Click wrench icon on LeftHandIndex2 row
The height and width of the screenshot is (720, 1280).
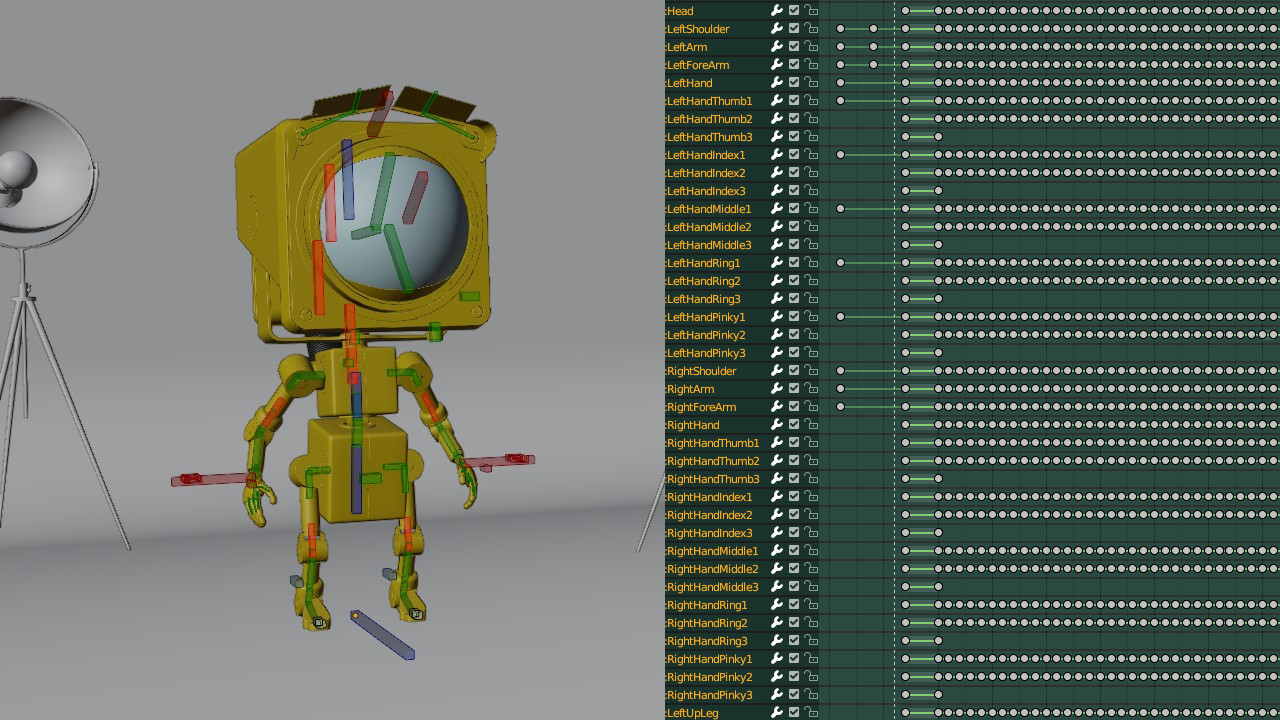[776, 172]
